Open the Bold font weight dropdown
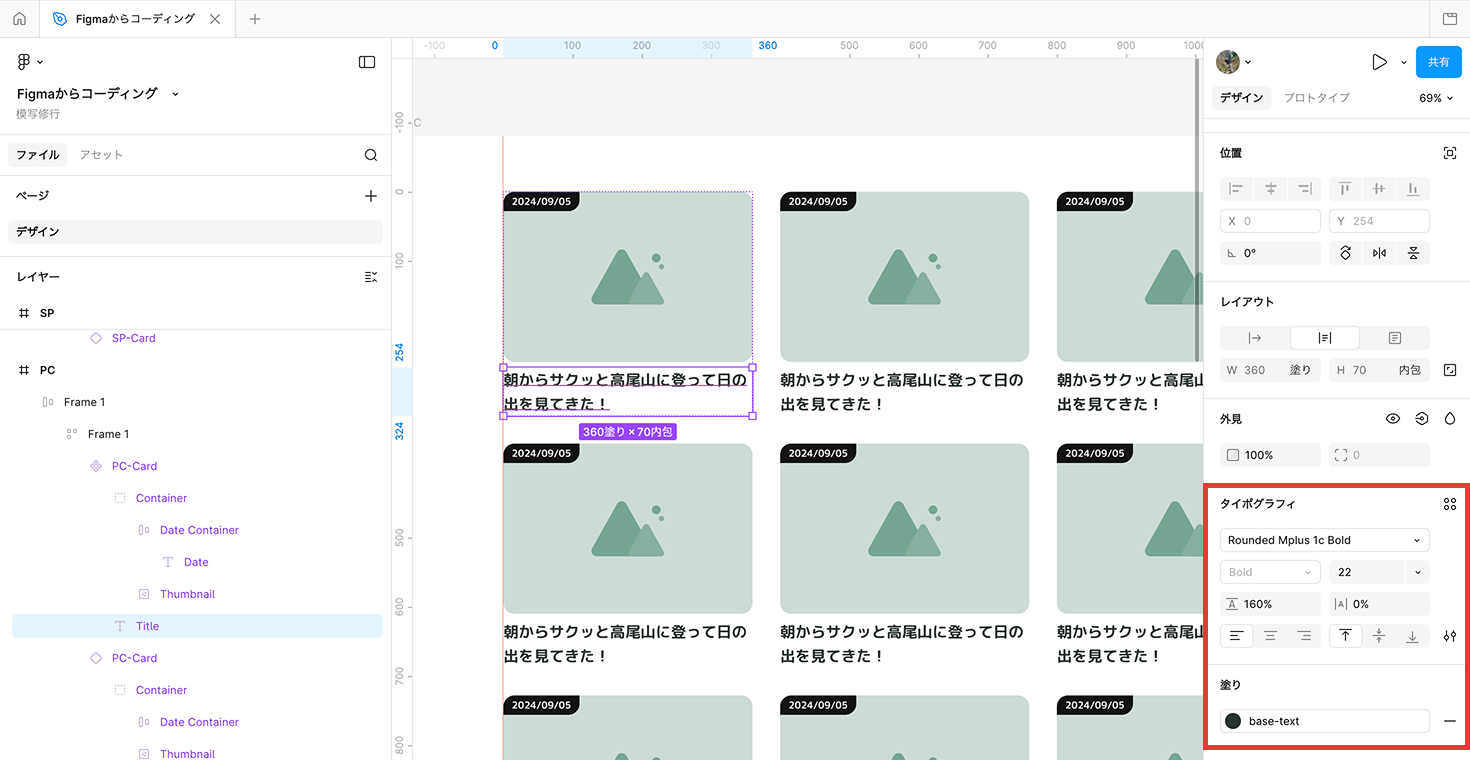The width and height of the screenshot is (1470, 760). (1270, 572)
